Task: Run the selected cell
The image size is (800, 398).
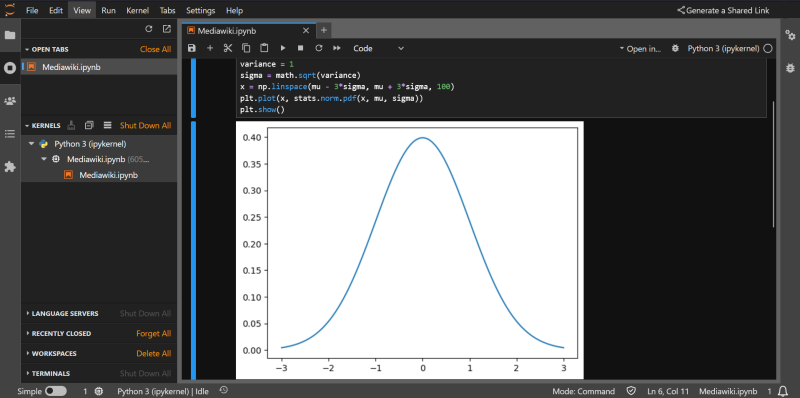Action: (283, 48)
